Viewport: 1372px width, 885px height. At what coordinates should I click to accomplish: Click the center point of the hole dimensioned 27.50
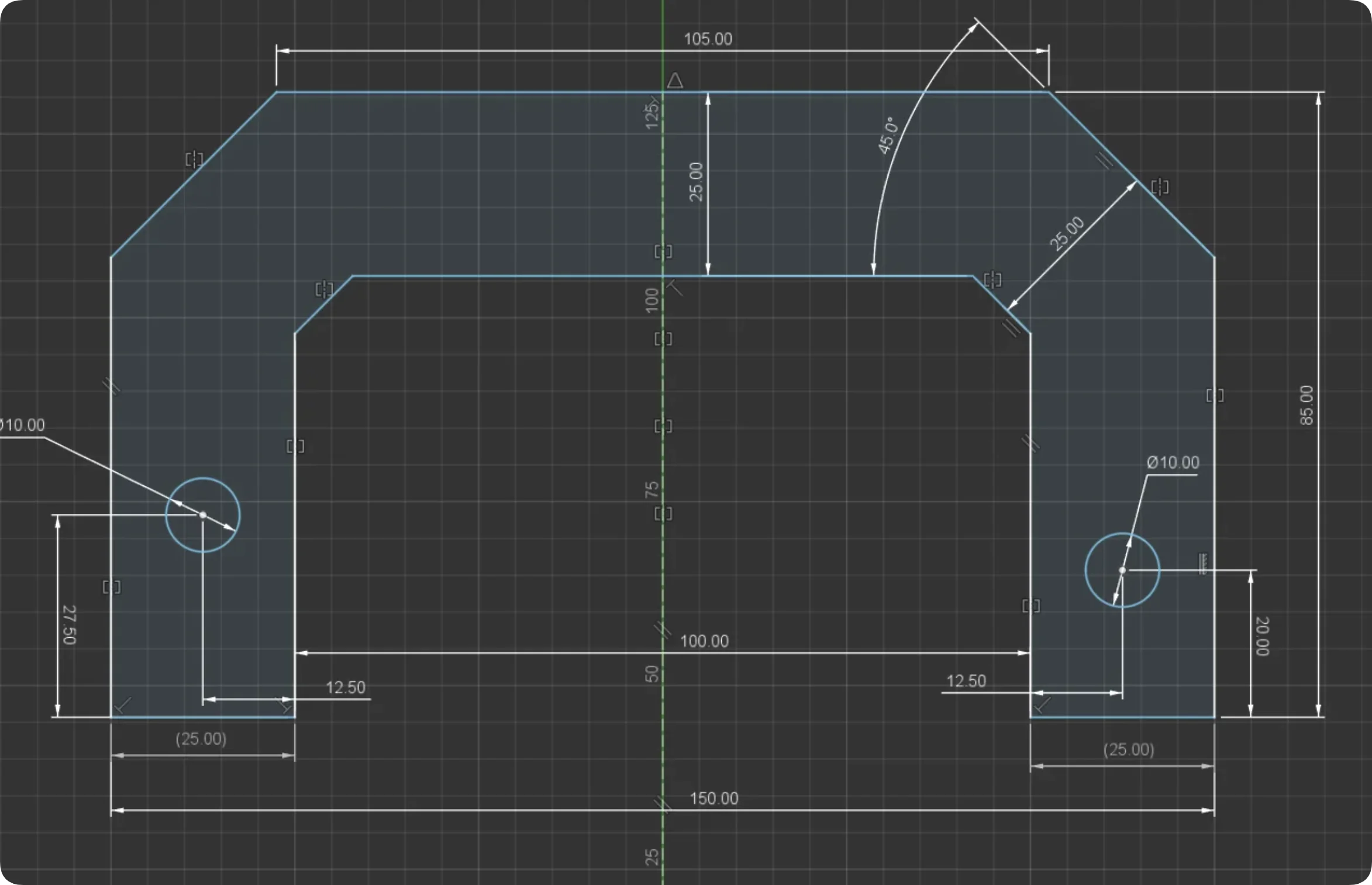(203, 515)
